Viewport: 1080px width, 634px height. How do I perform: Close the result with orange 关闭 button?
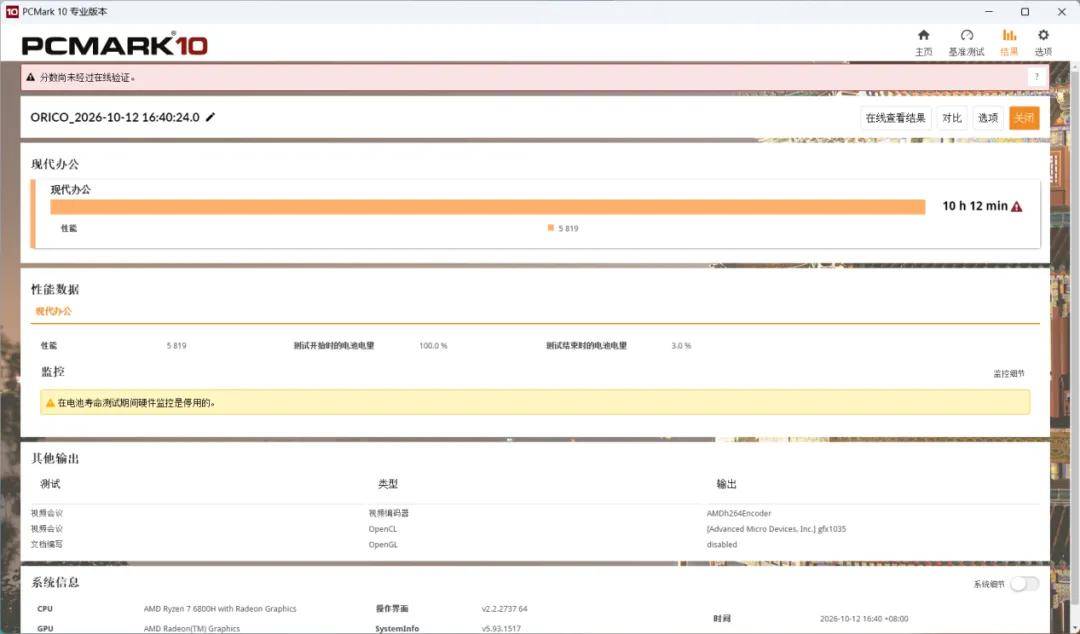tap(1024, 118)
